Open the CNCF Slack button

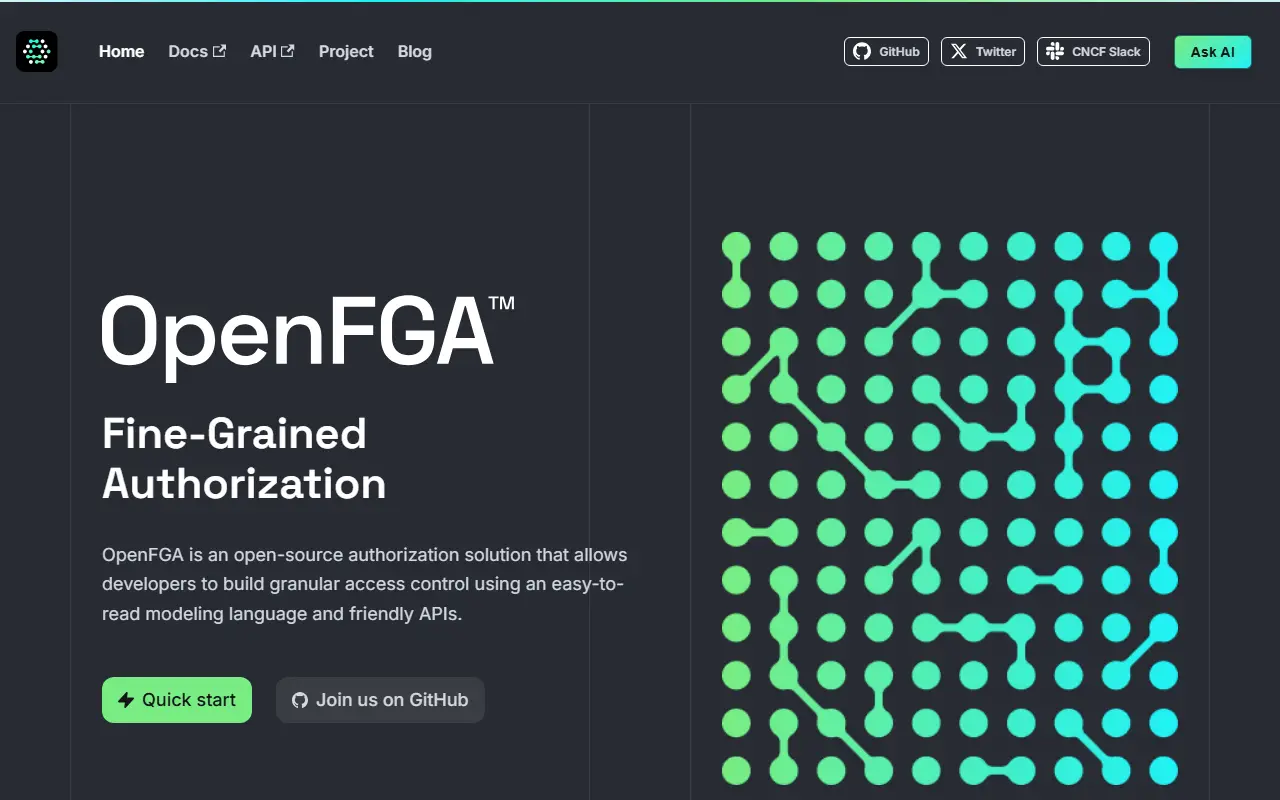(x=1093, y=51)
